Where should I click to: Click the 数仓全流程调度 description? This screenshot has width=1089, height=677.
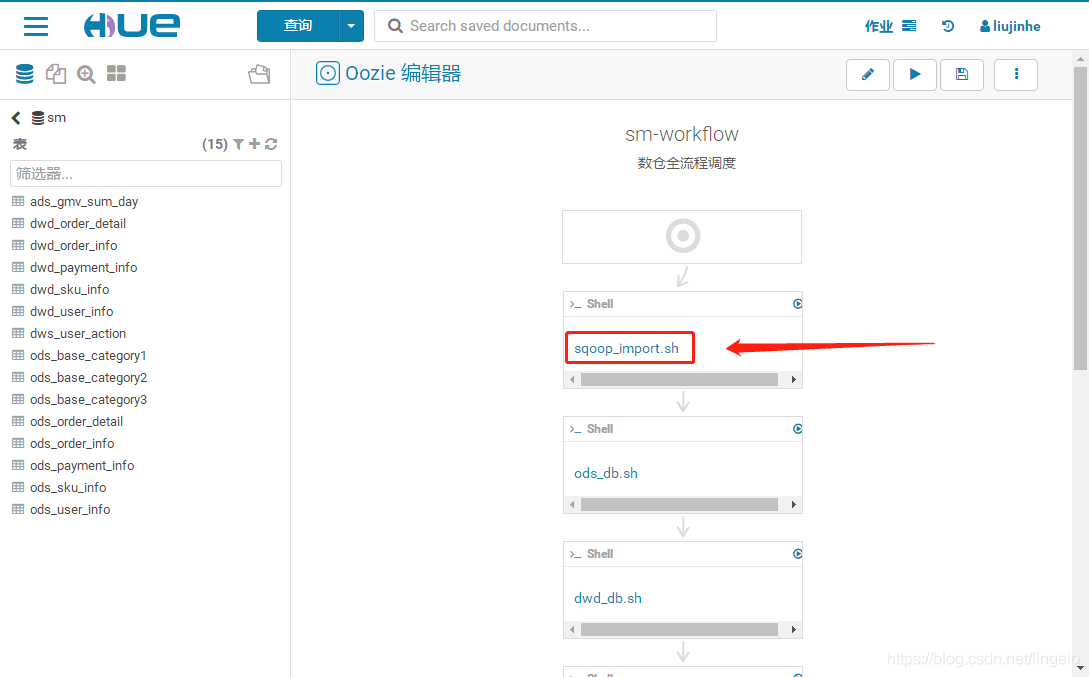tap(686, 163)
